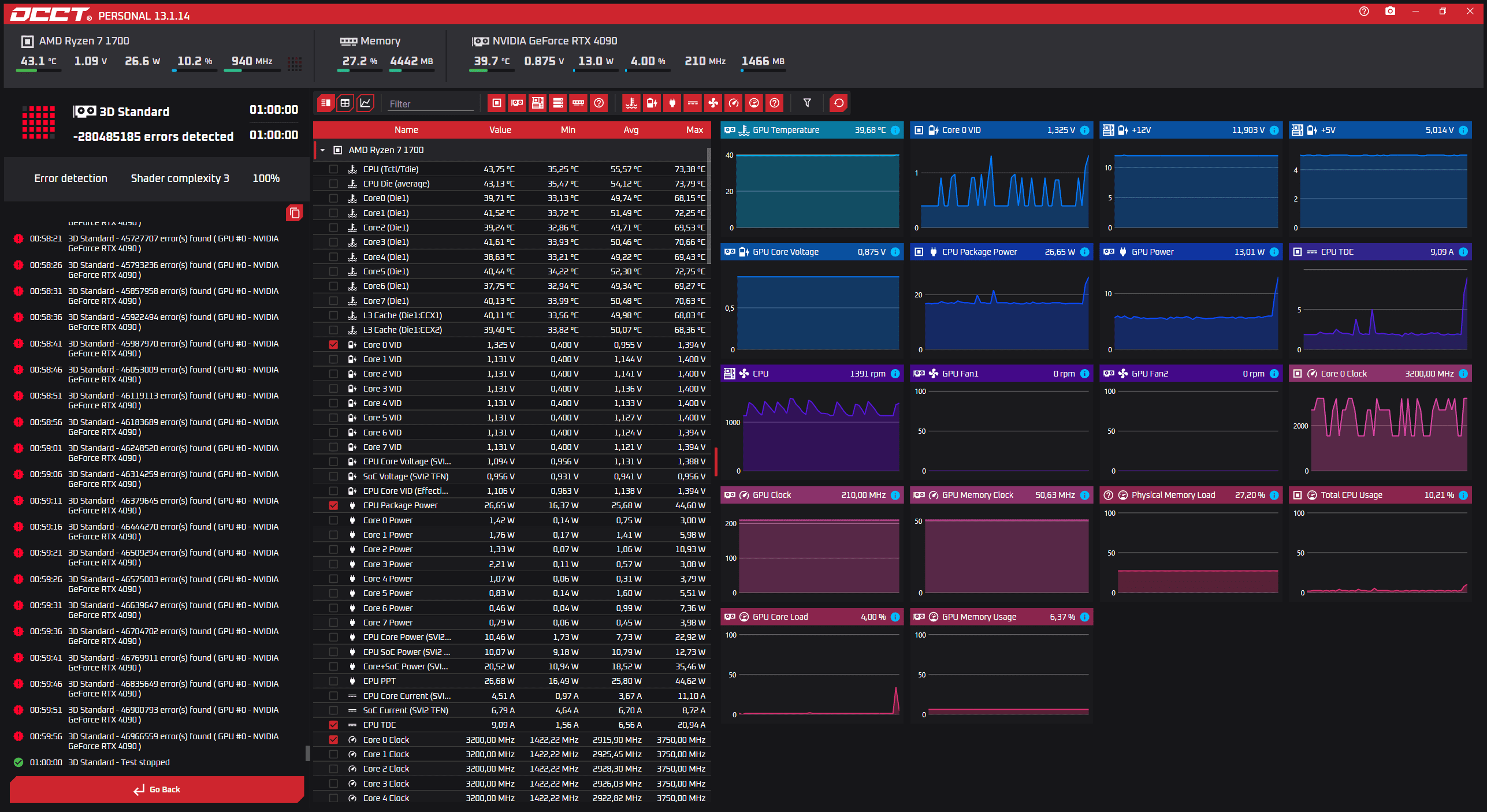Viewport: 1487px width, 812px height.
Task: Click the temperature sensor filter icon
Action: tap(631, 103)
